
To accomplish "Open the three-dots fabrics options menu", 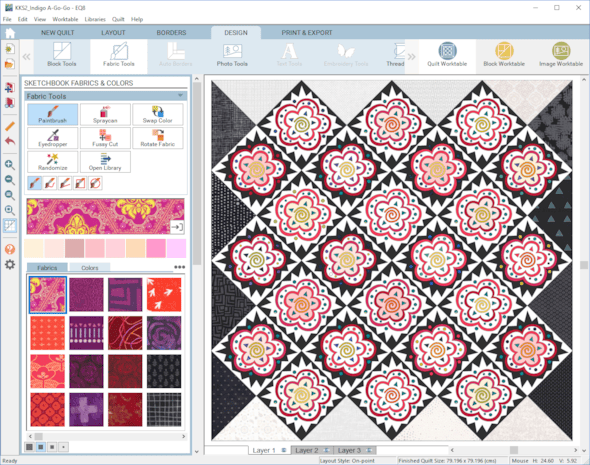I will 179,267.
